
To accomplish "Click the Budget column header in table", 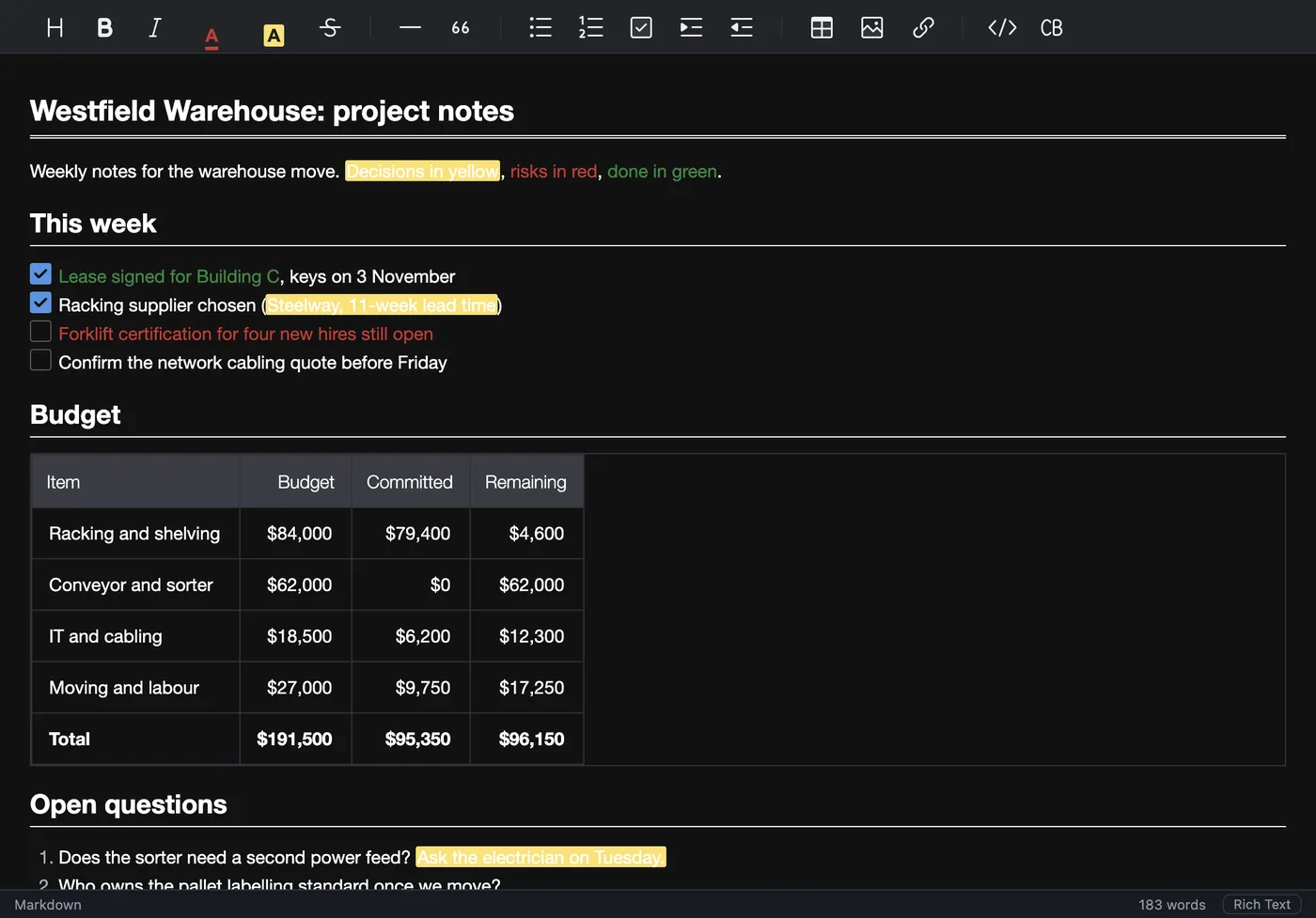I will (x=296, y=482).
